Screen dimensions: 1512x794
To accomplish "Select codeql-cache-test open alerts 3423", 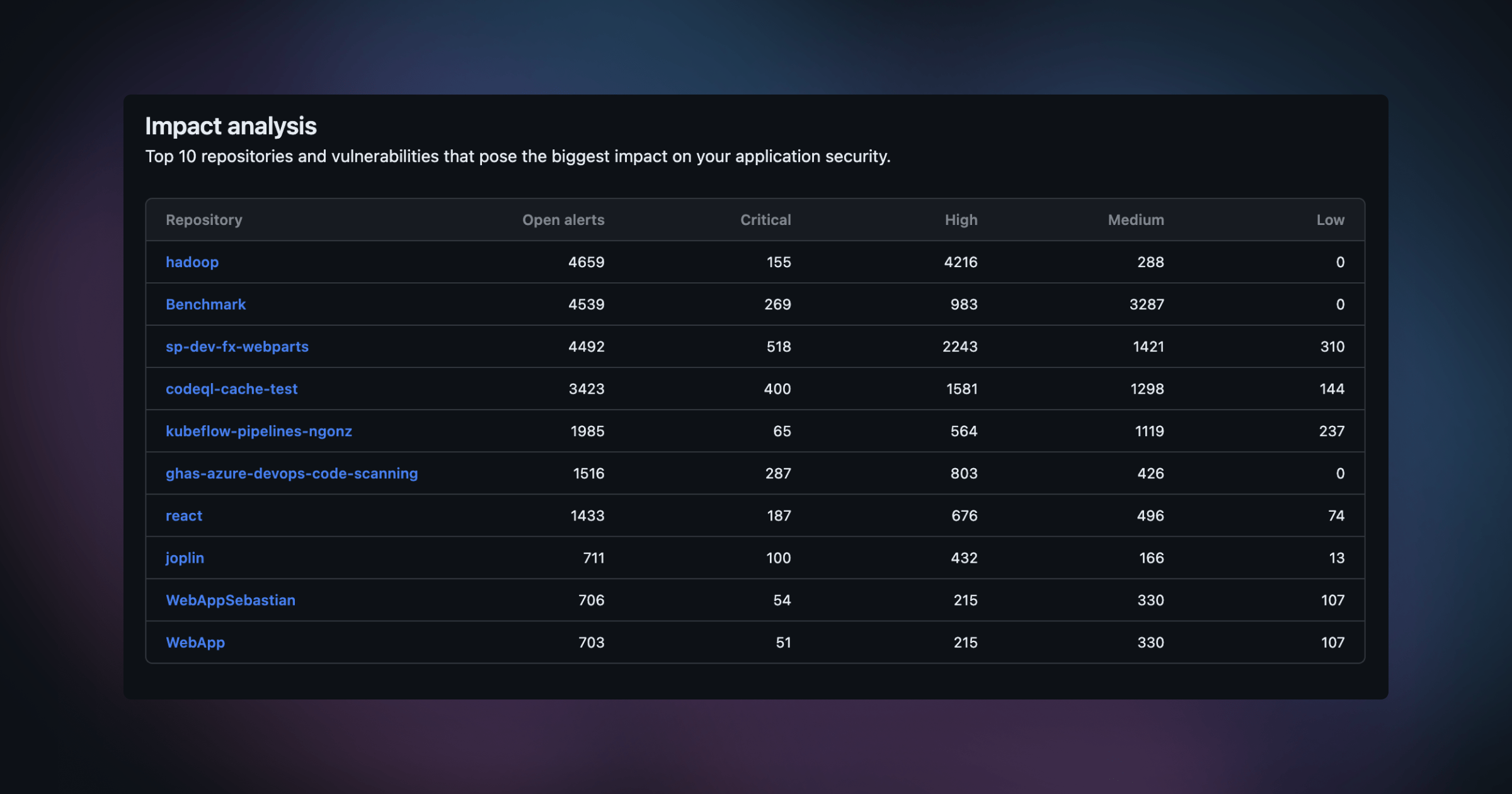I will pyautogui.click(x=587, y=389).
